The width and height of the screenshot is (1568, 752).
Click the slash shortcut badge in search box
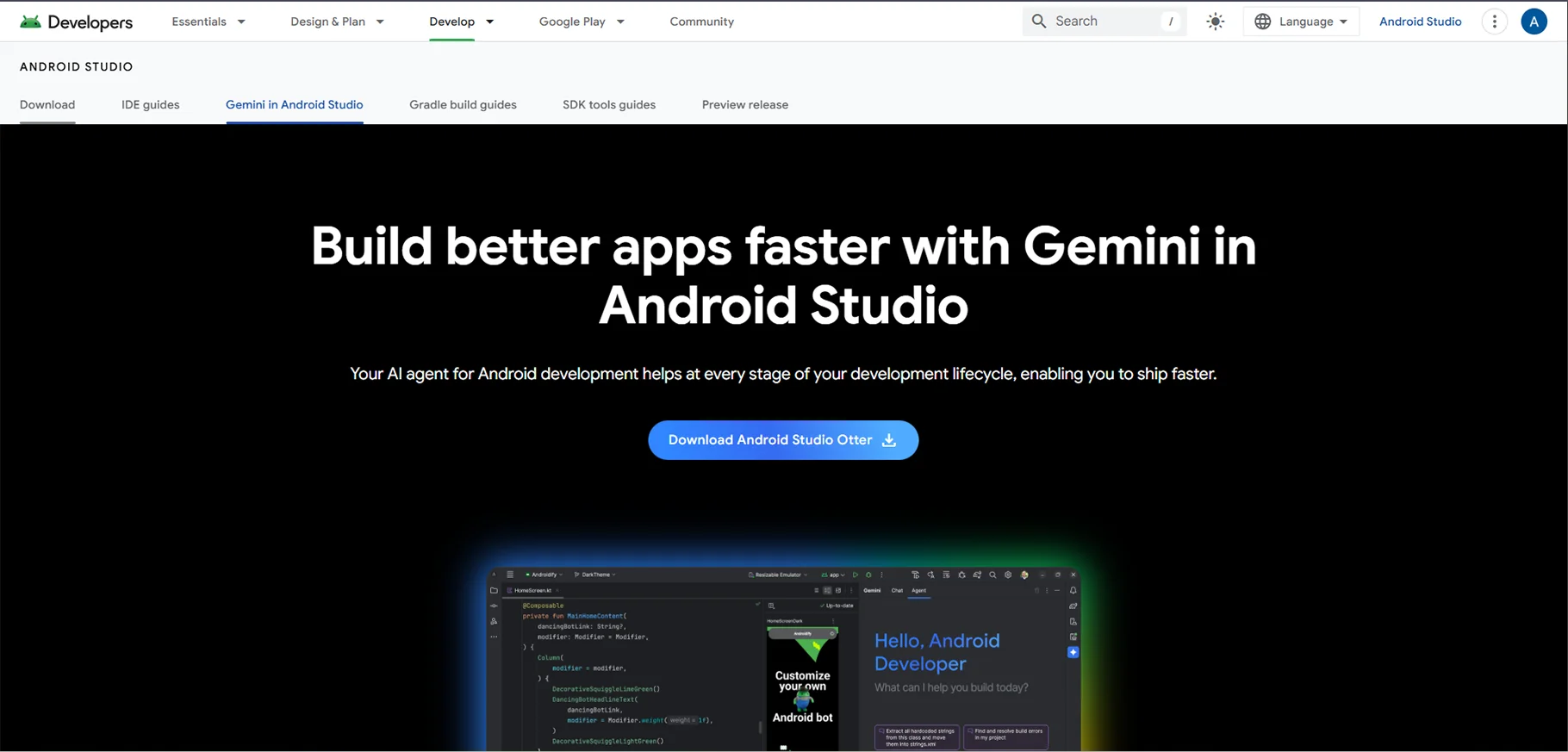tap(1170, 22)
